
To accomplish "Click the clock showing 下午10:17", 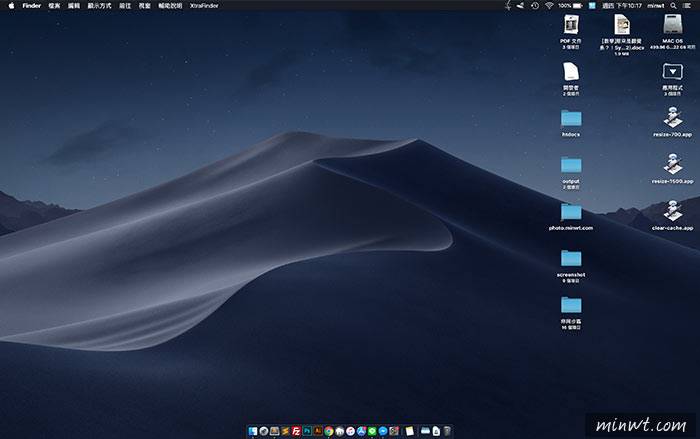I will (x=631, y=5).
